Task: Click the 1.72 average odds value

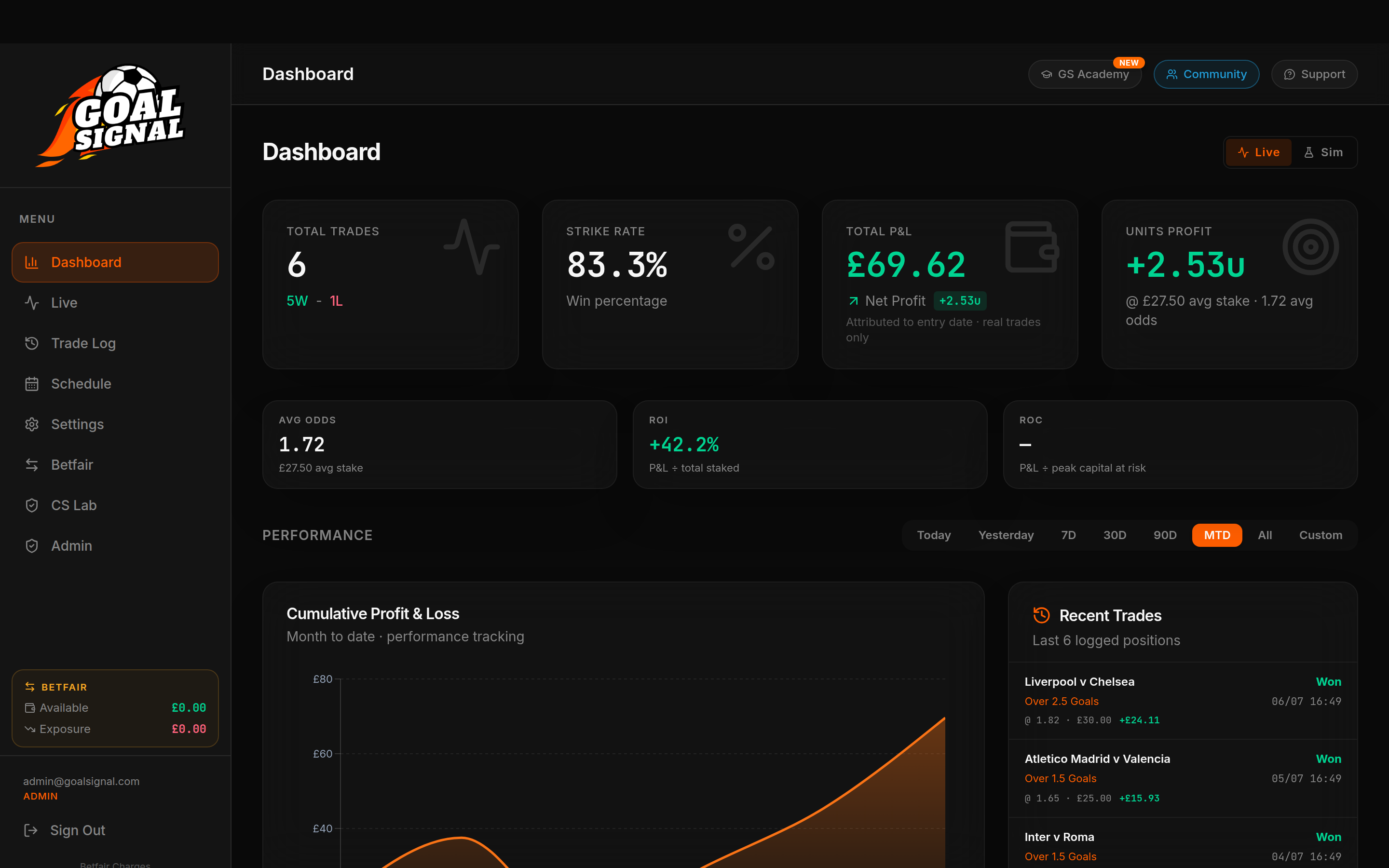Action: (x=302, y=444)
